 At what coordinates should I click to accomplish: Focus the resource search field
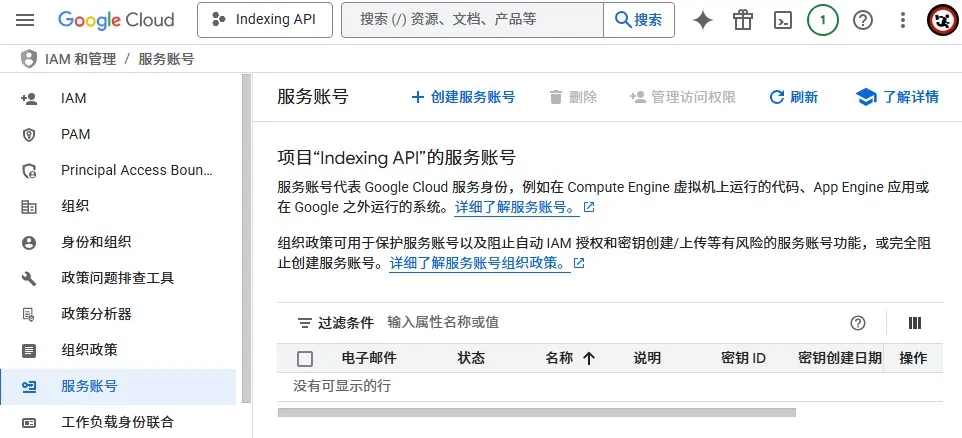pos(472,20)
